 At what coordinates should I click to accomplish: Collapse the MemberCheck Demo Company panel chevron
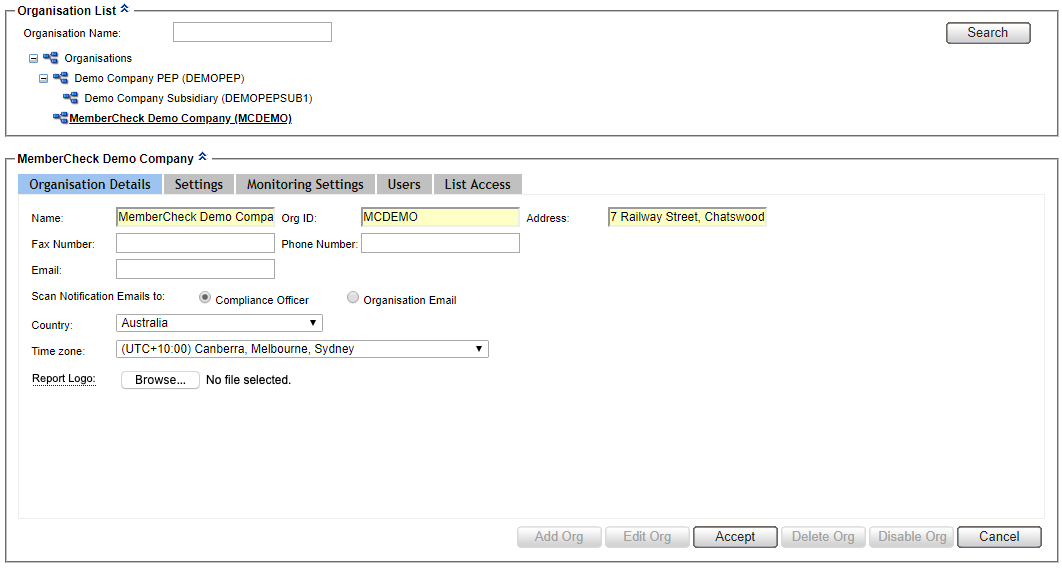(x=202, y=158)
